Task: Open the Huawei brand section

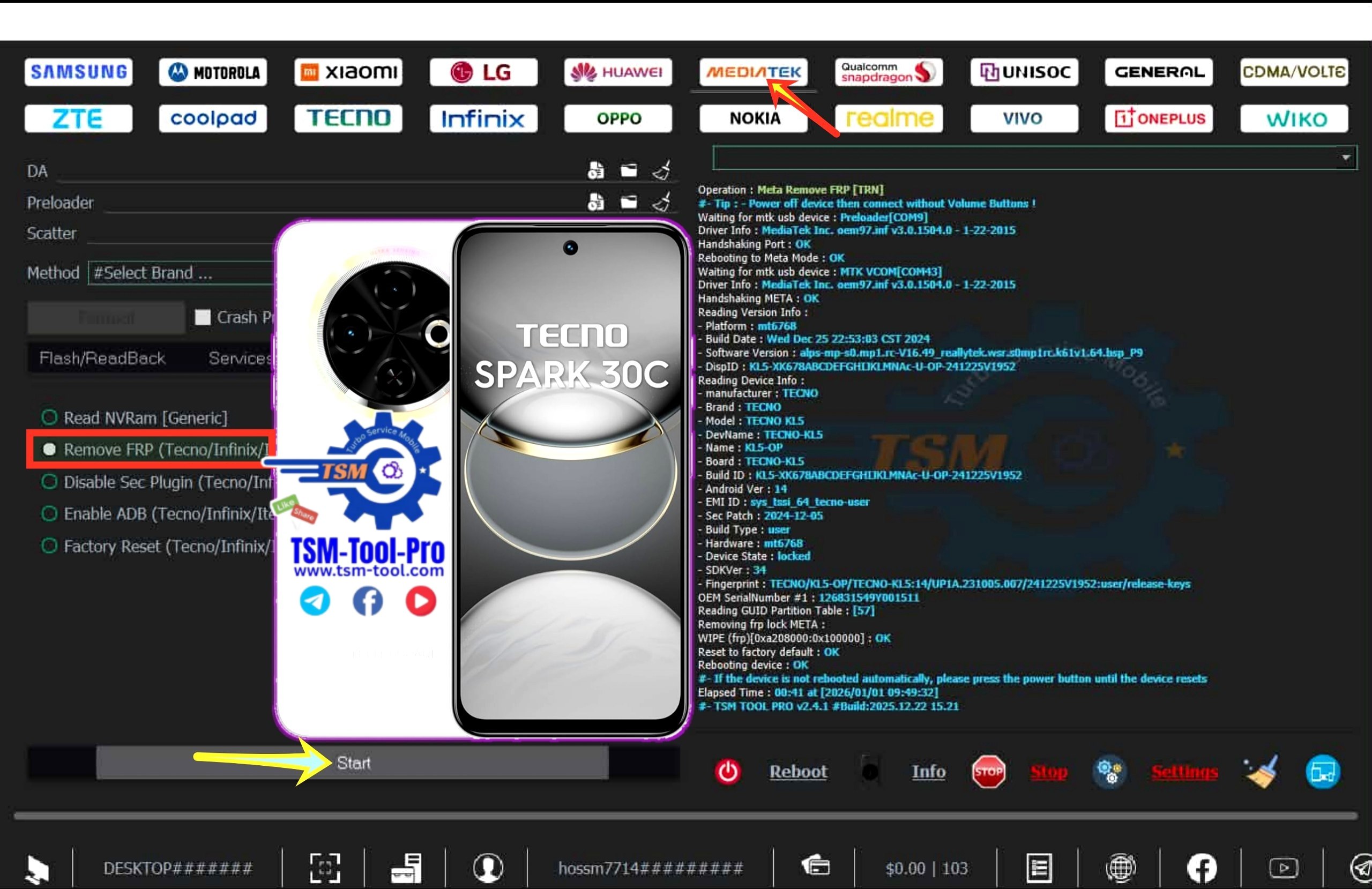Action: [618, 72]
